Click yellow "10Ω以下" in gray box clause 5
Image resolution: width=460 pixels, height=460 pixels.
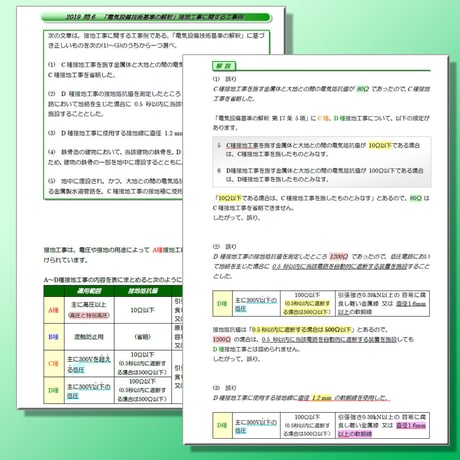click(380, 145)
